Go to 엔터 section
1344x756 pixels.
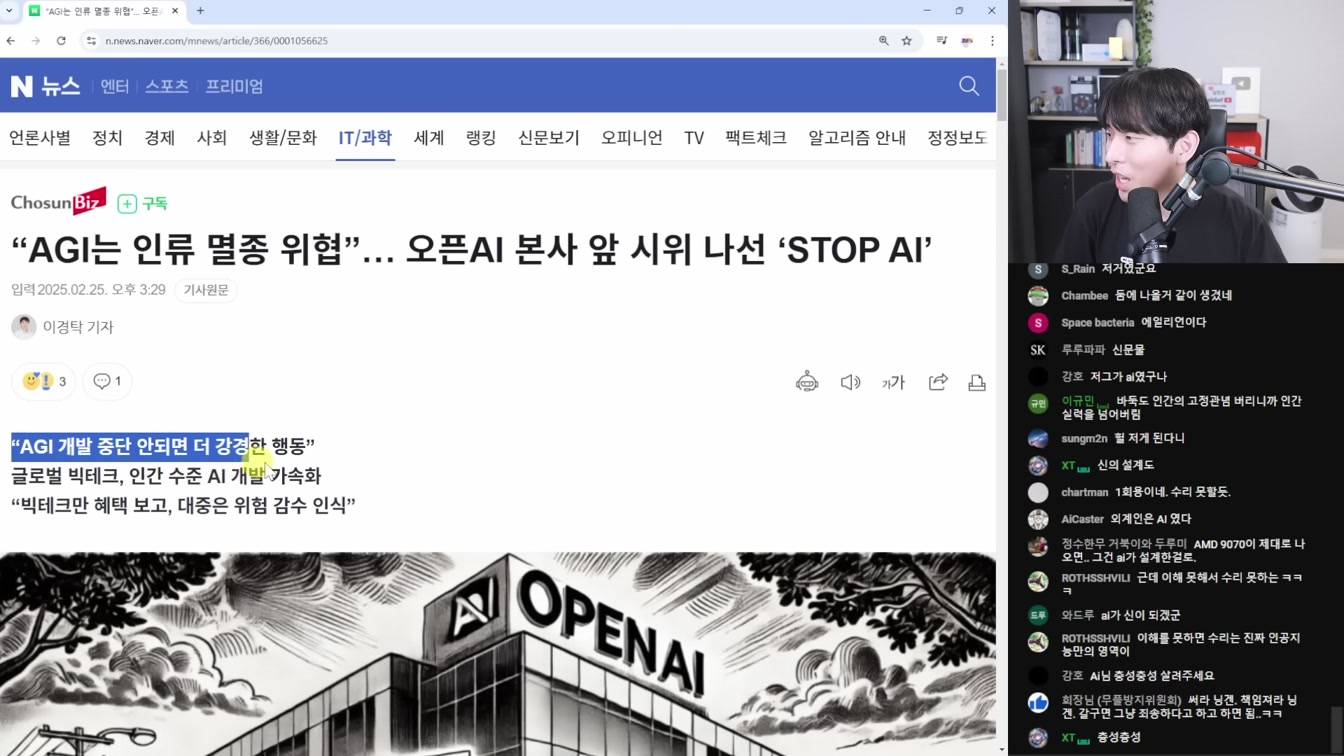point(115,86)
